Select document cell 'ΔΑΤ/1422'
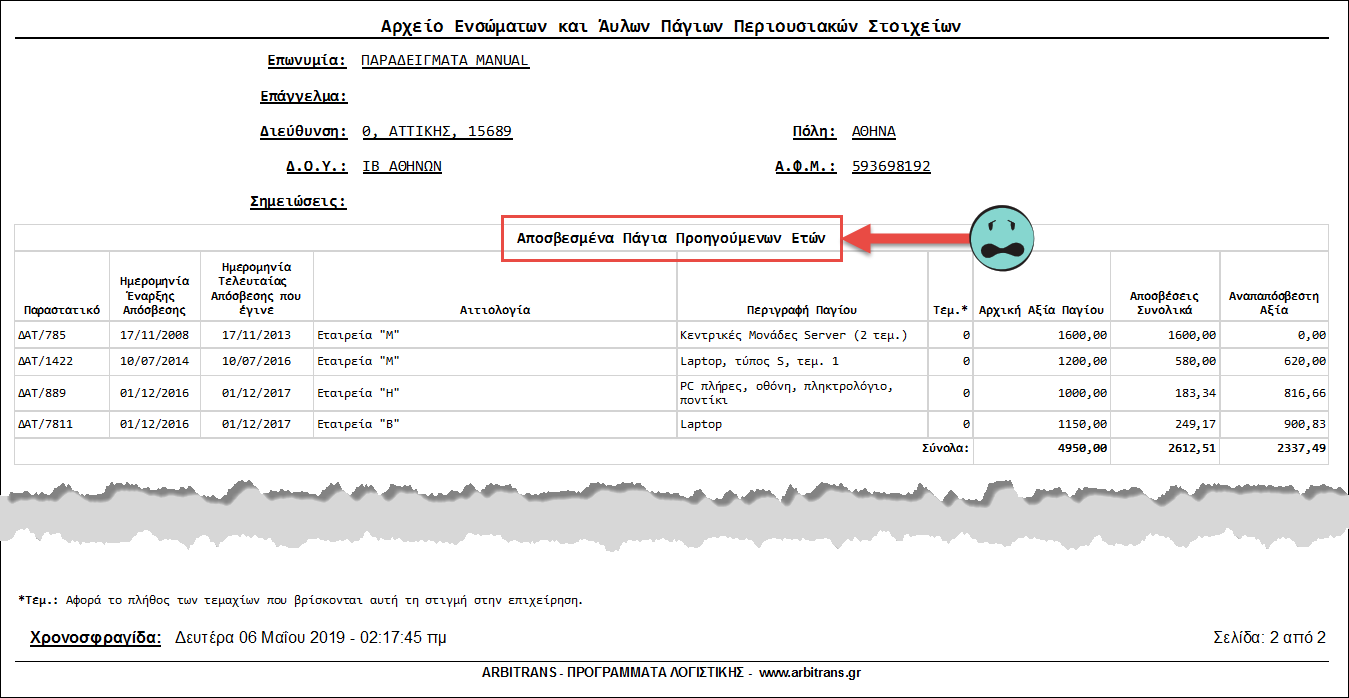Screen dimensions: 1349x698 [x=46, y=361]
